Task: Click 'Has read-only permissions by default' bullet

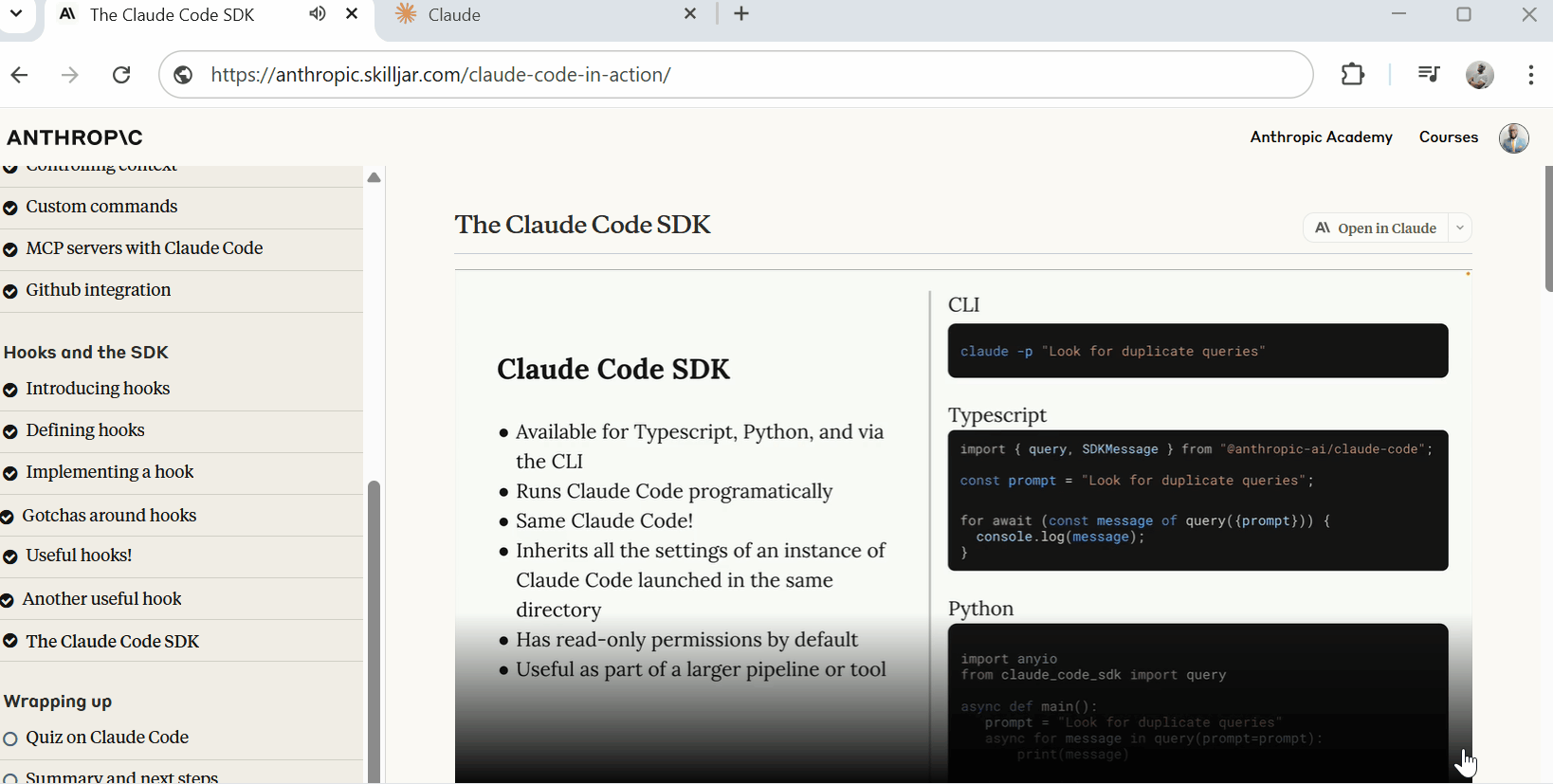Action: (x=686, y=640)
